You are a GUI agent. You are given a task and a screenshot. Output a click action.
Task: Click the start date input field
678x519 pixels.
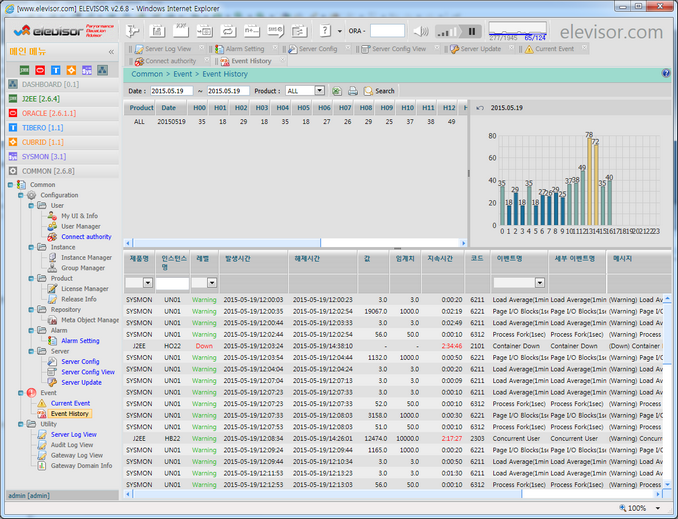point(171,91)
